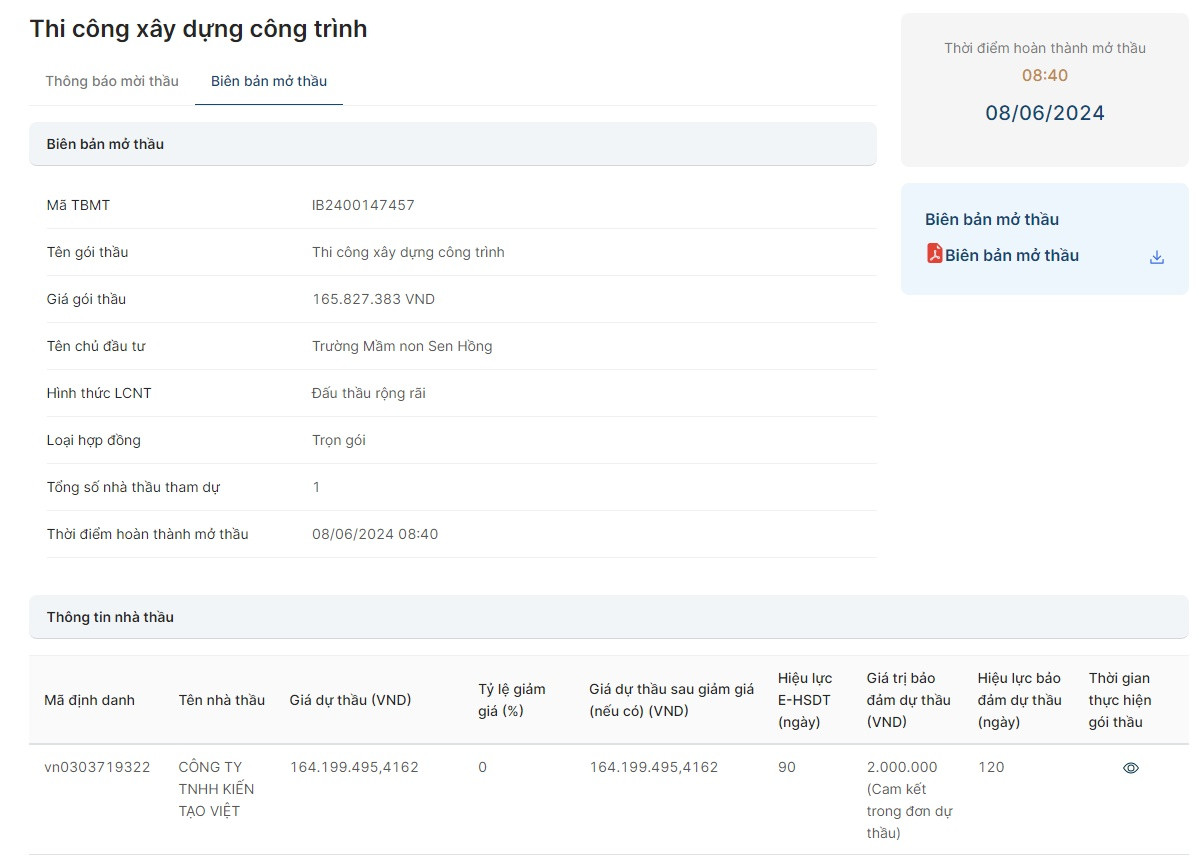Click the Tên nhà thầu column header

221,700
